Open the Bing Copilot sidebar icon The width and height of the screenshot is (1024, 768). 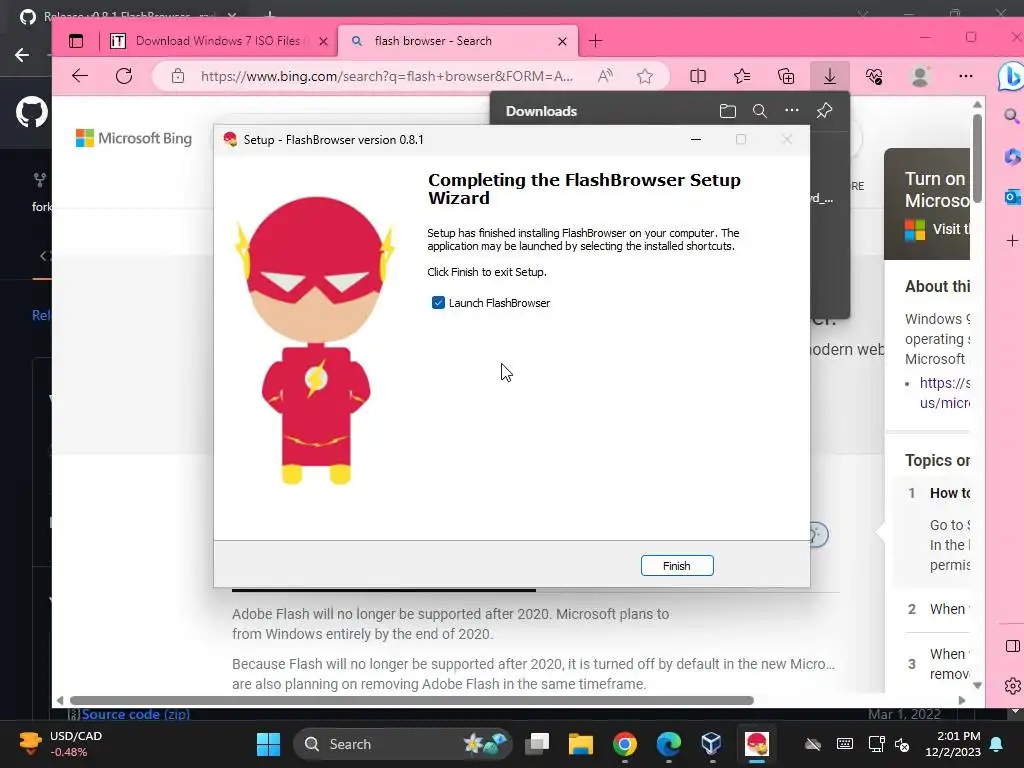pyautogui.click(x=1010, y=76)
